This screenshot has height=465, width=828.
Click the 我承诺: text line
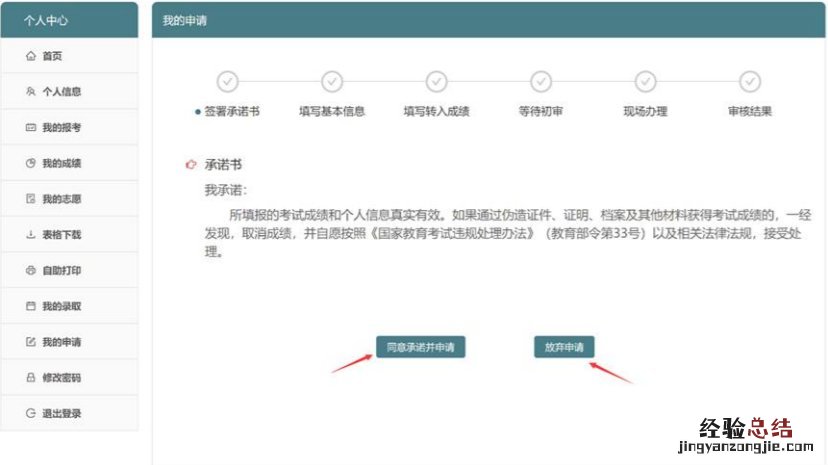tap(225, 190)
